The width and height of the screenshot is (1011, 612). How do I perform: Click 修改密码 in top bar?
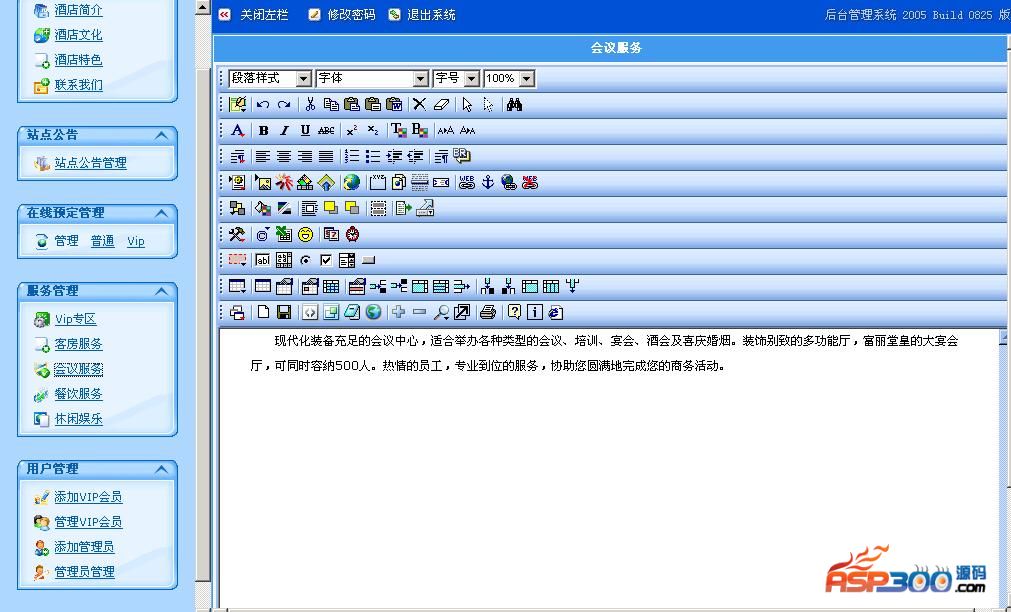(x=351, y=15)
